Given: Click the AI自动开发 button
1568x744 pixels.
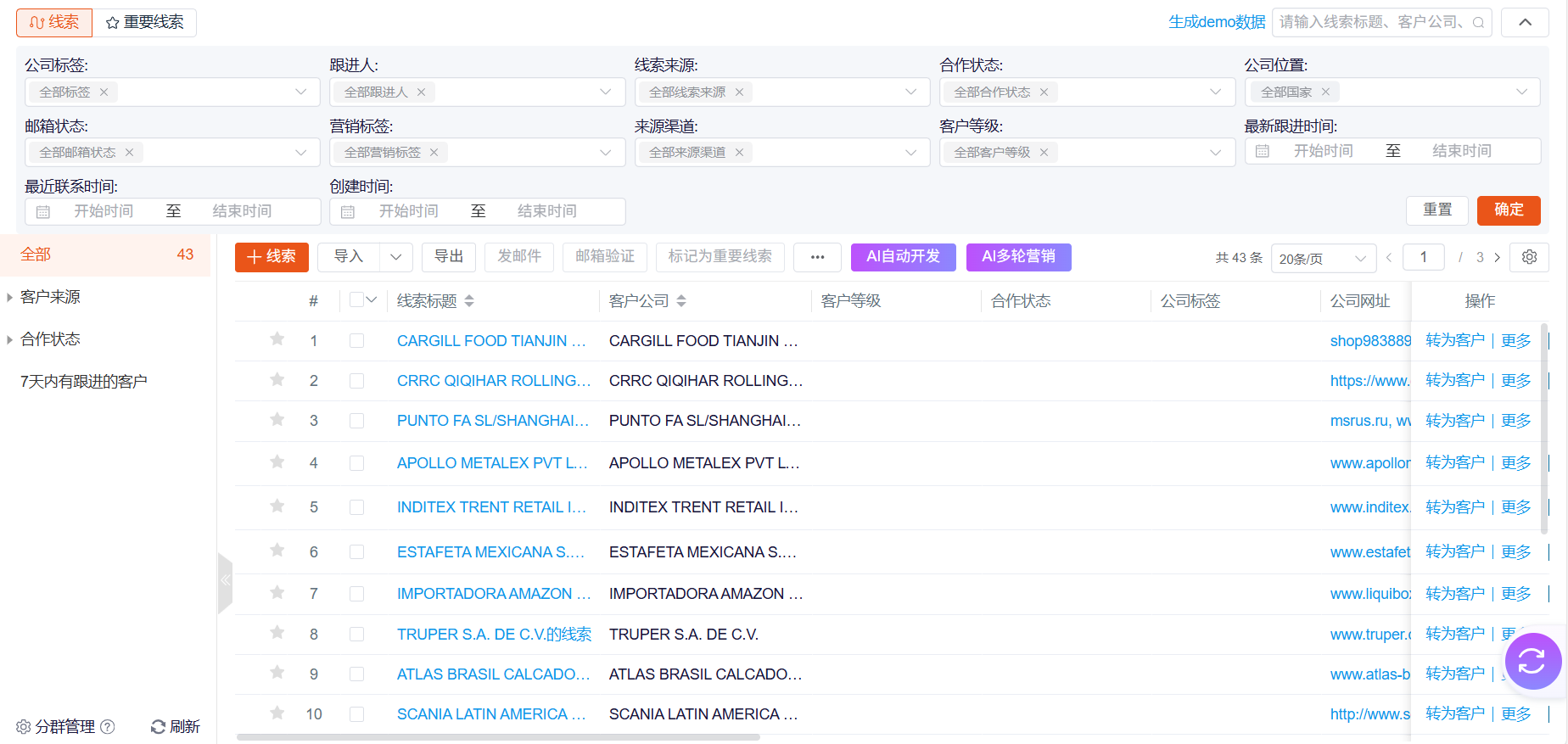Looking at the screenshot, I should 903,257.
